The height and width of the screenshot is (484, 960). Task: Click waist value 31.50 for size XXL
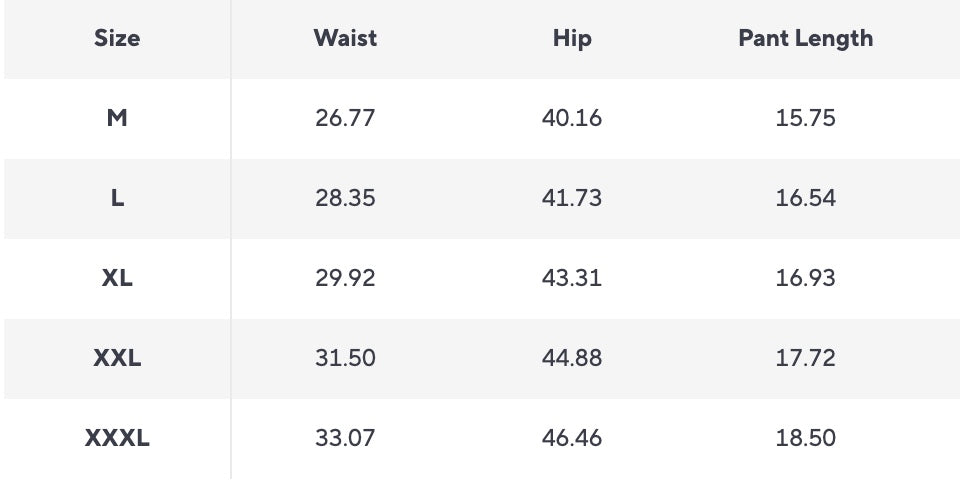click(345, 358)
